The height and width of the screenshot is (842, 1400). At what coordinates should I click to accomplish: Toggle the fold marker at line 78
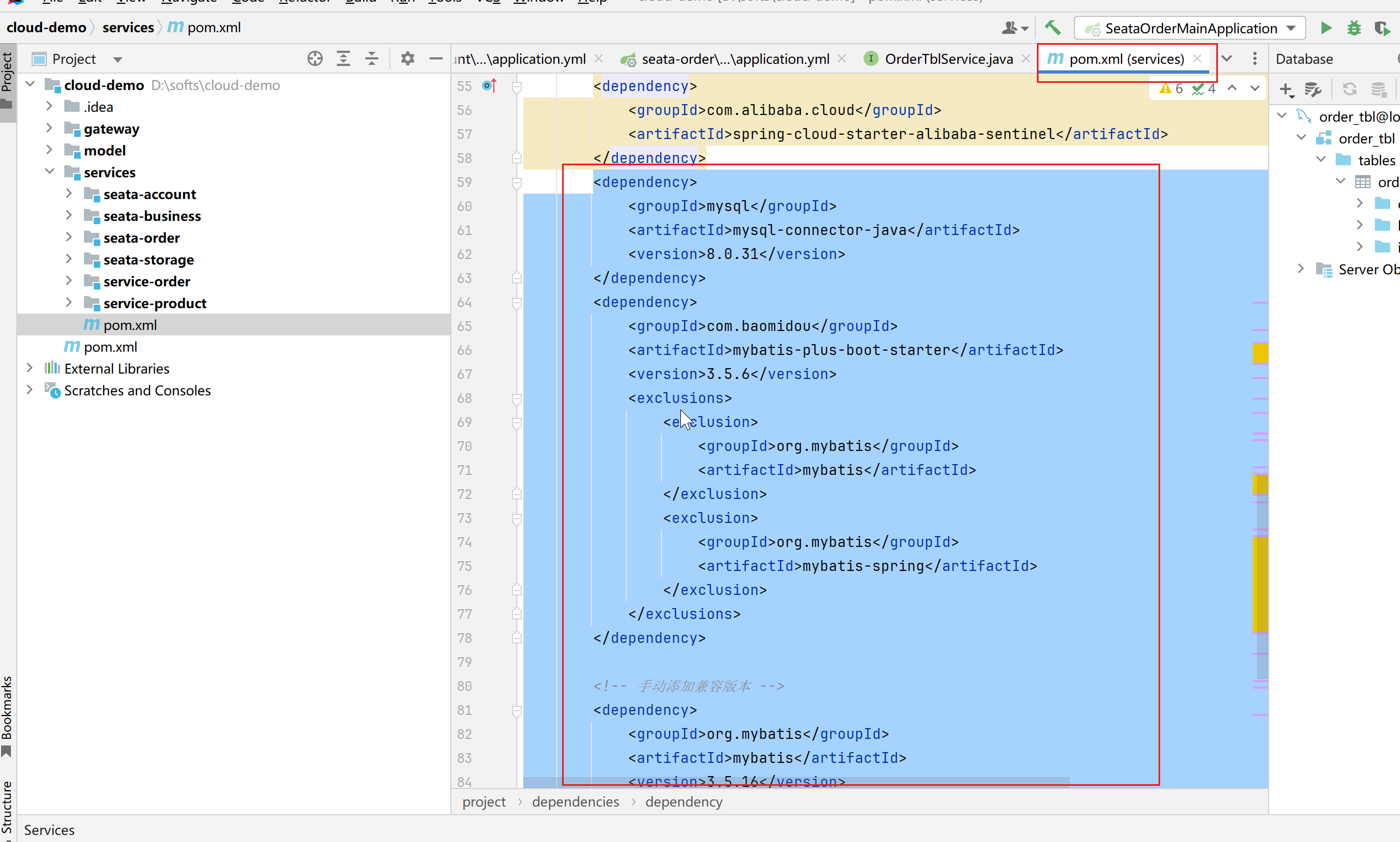[x=517, y=637]
